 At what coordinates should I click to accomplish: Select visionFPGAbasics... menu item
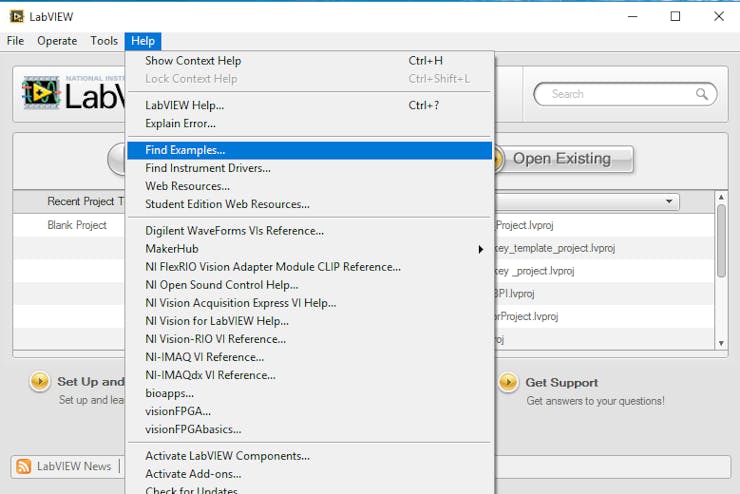309,429
